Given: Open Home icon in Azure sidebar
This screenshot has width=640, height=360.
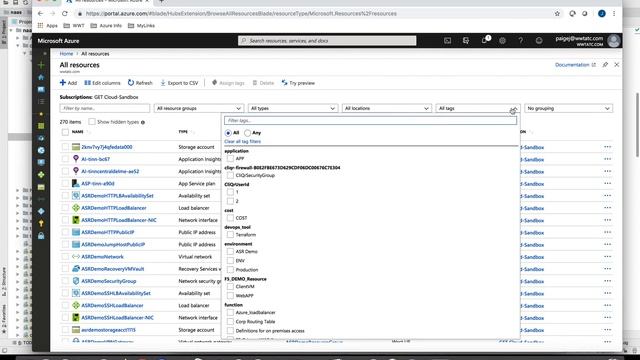Looking at the screenshot, I should tap(41, 77).
